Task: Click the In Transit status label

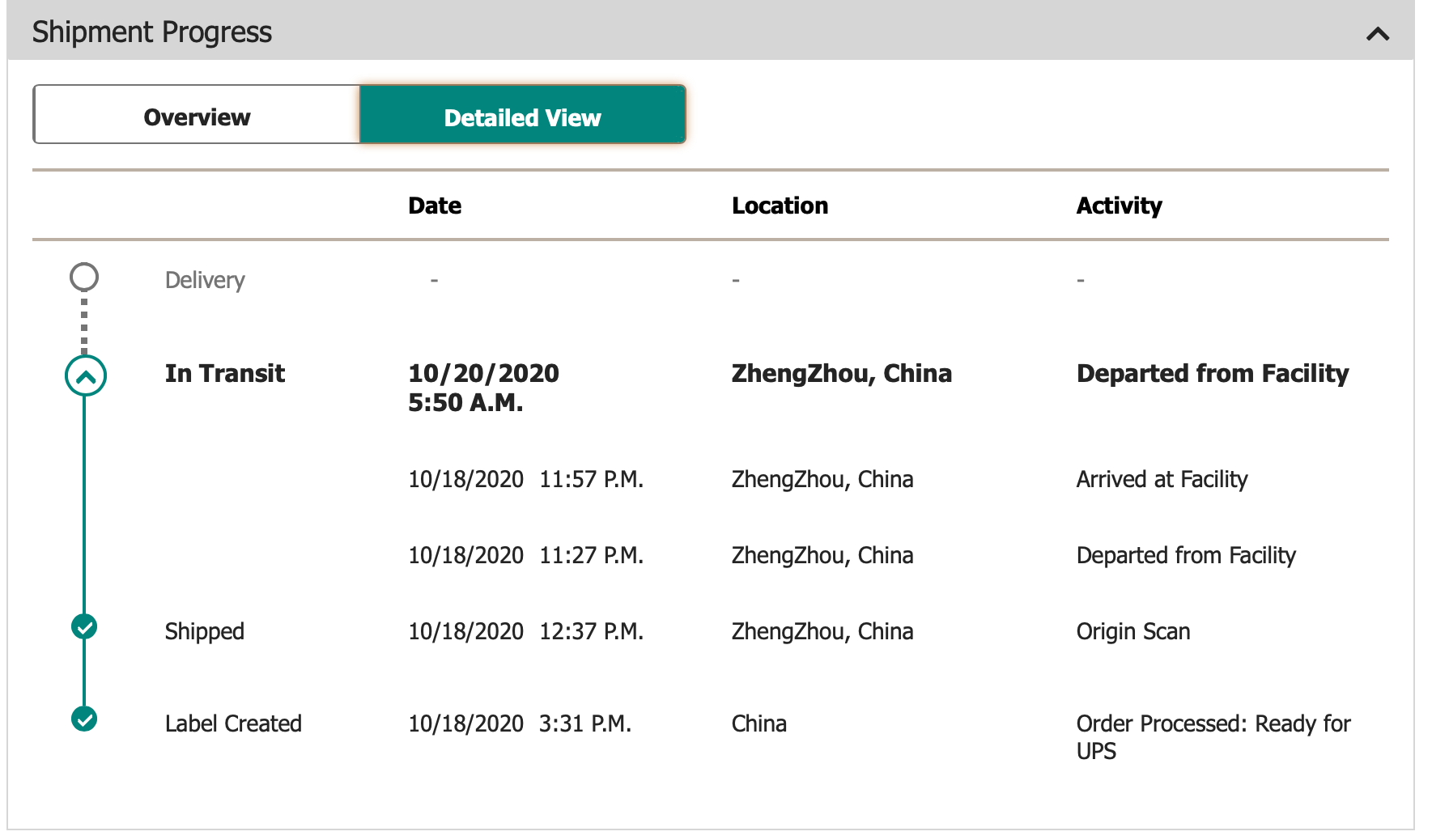Action: pyautogui.click(x=224, y=373)
